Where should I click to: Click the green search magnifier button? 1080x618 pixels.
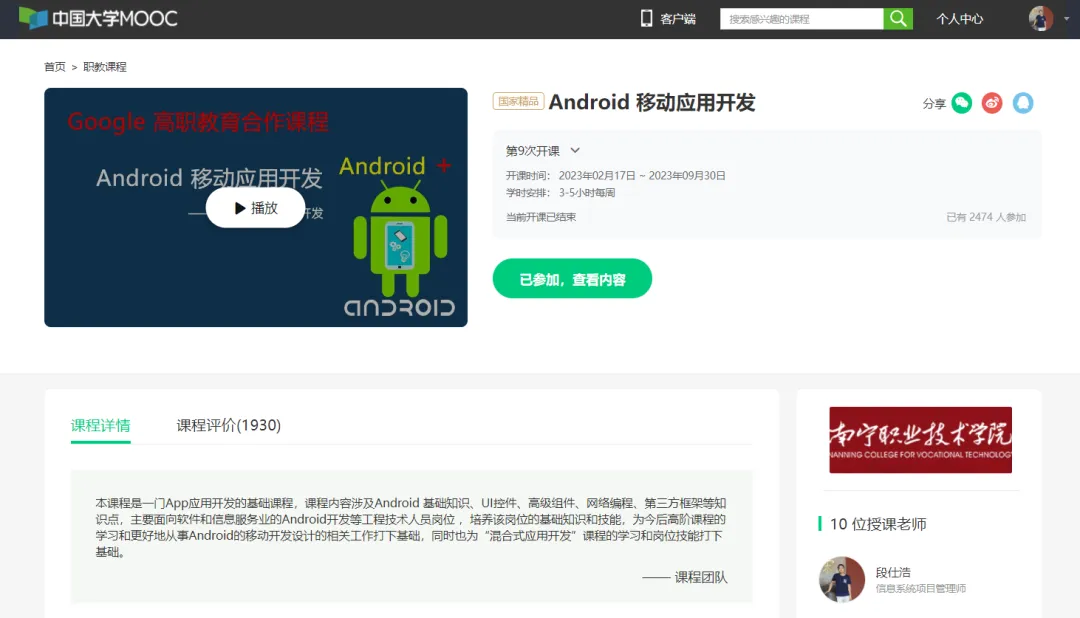[898, 19]
